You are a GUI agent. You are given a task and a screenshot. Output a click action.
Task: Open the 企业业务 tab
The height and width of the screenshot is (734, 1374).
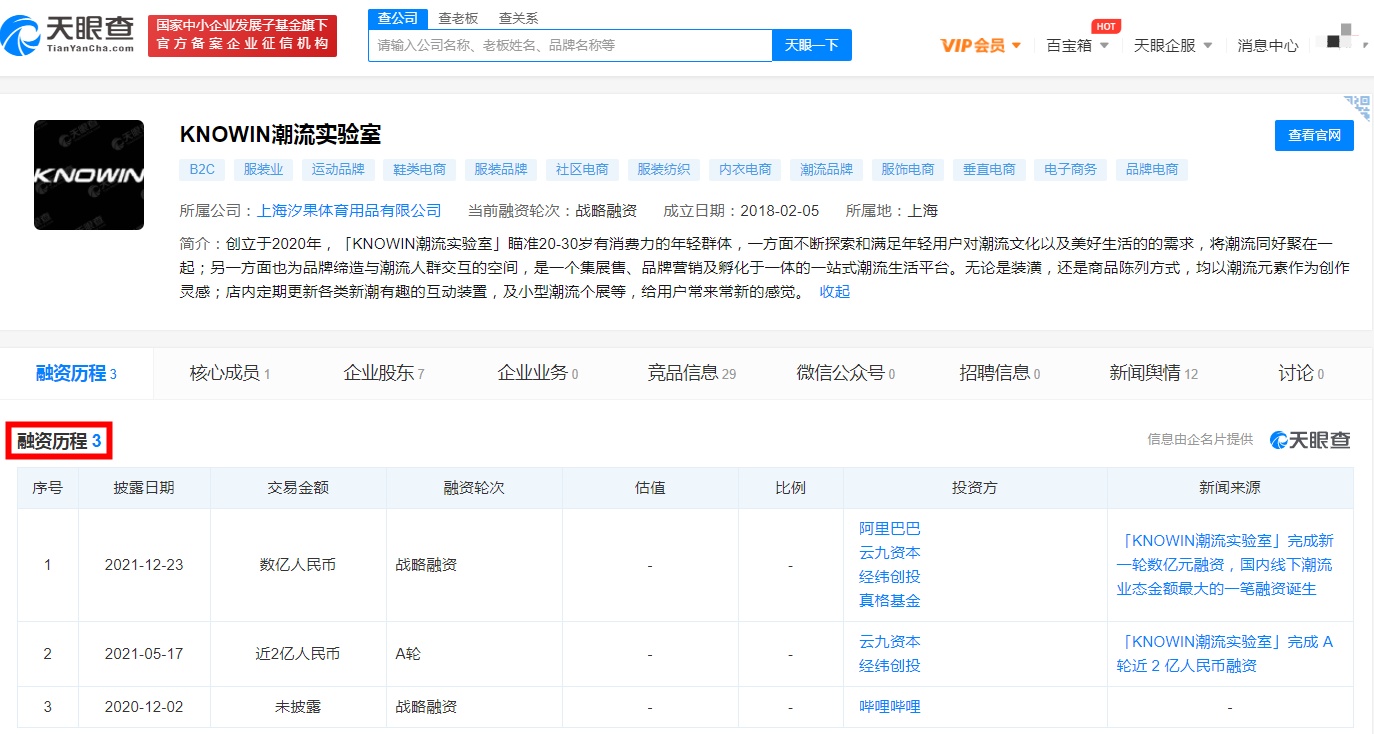click(538, 373)
